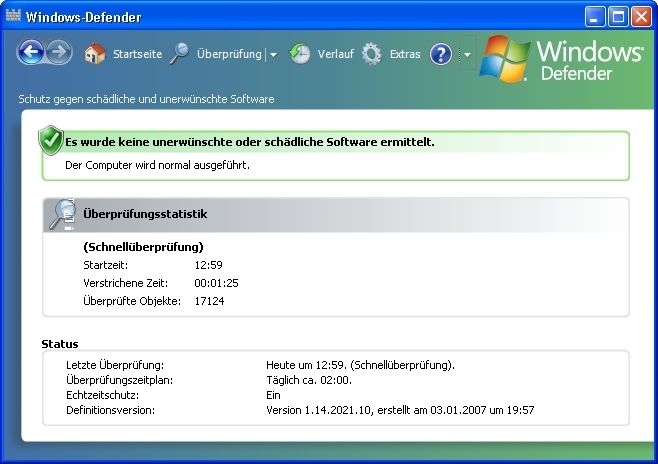
Task: Click the 'Heute um 12:59. (Schnellüberprüfung).' text
Action: [x=360, y=365]
